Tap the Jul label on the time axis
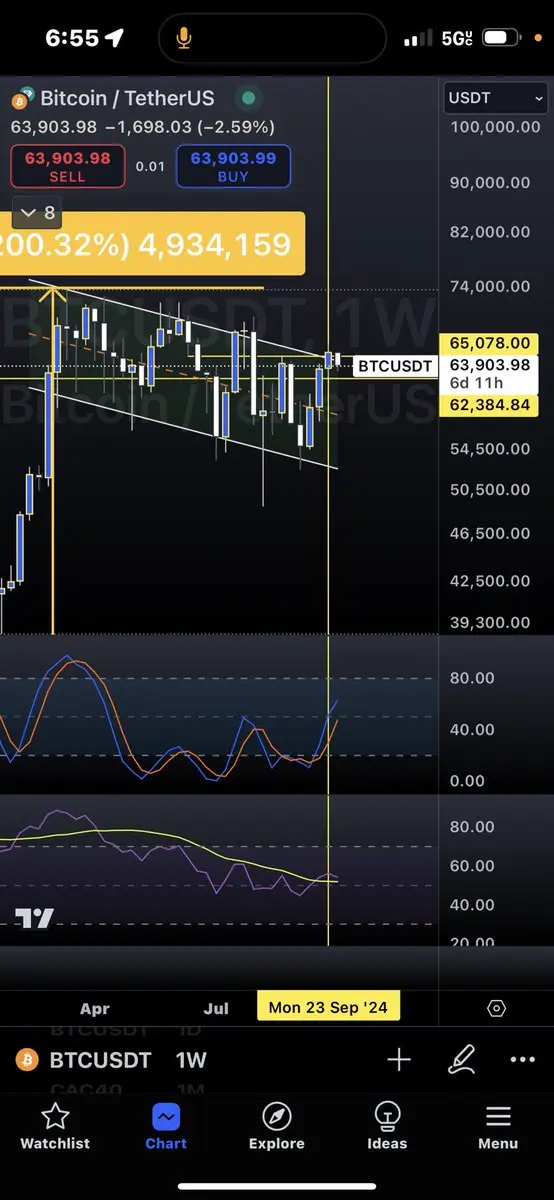Screen dimensions: 554x1200 pyautogui.click(x=217, y=1008)
